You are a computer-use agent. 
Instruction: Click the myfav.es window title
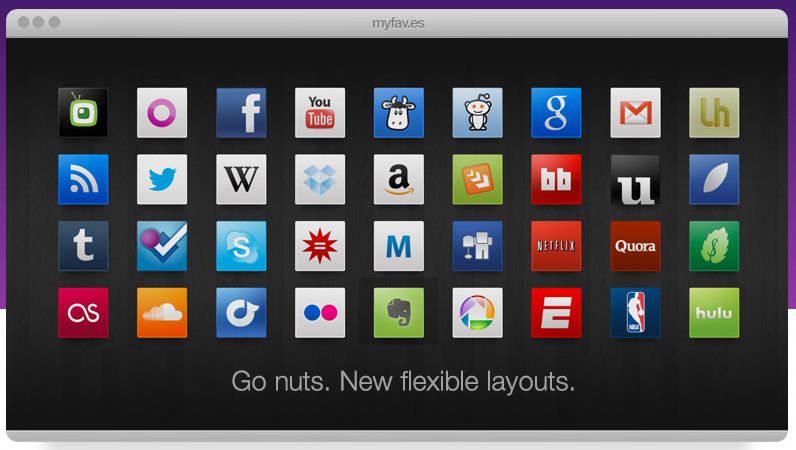398,23
